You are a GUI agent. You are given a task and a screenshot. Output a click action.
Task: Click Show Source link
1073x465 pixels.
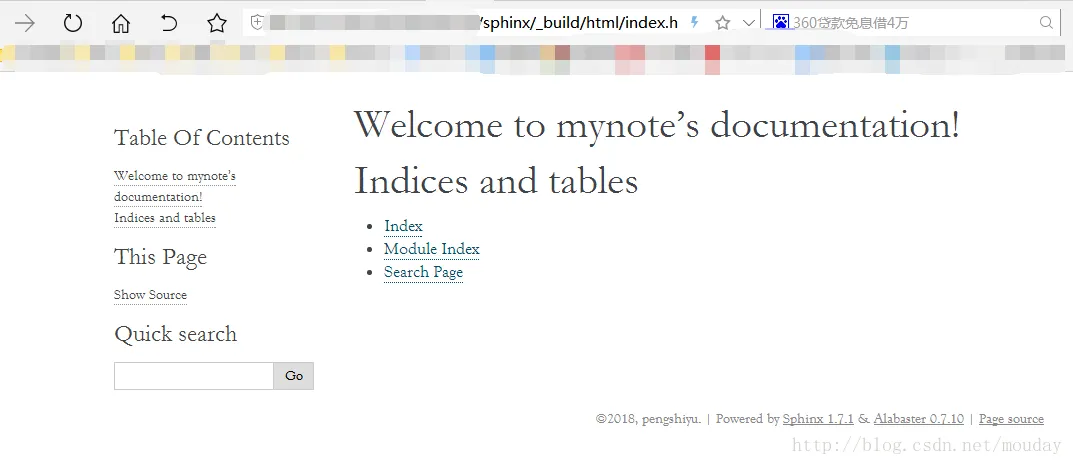tap(150, 295)
